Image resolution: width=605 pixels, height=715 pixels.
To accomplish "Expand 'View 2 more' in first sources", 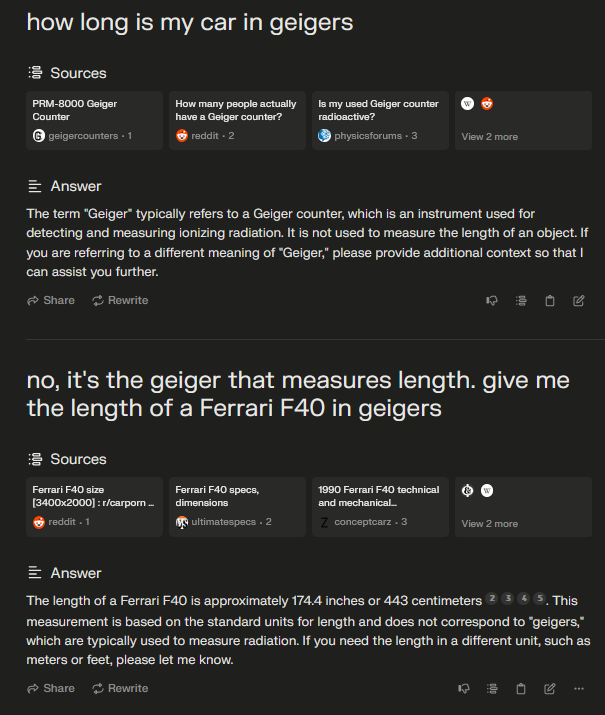I will click(489, 137).
